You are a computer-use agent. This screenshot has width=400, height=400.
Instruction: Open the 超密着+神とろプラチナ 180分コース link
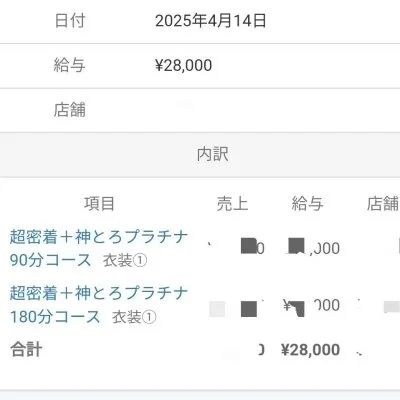coord(99,305)
